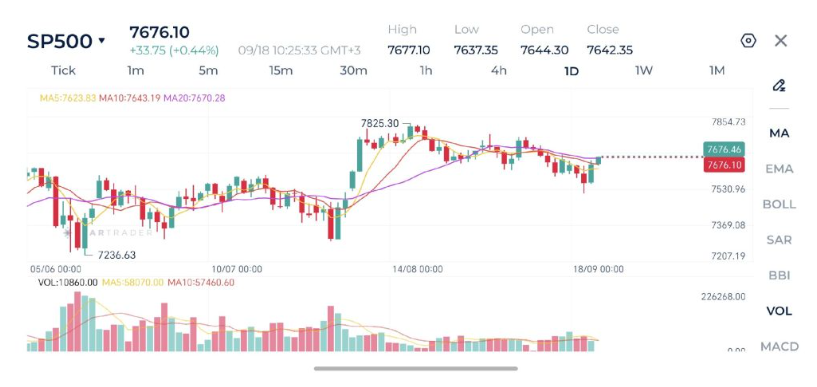Viewport: 817px width, 387px height.
Task: Tap the bottom home indicator bar
Action: (415, 368)
